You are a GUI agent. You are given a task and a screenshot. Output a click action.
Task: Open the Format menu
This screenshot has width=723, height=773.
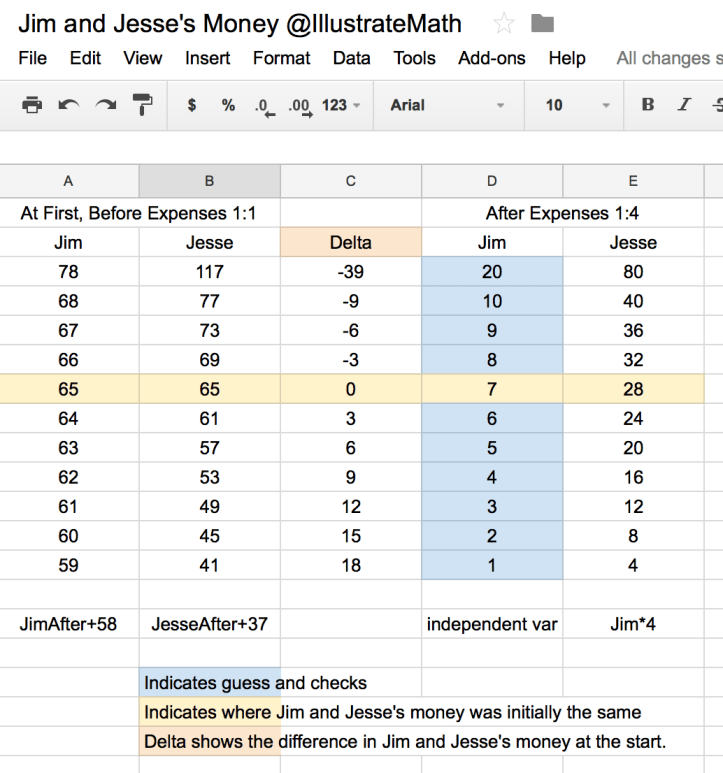(281, 58)
